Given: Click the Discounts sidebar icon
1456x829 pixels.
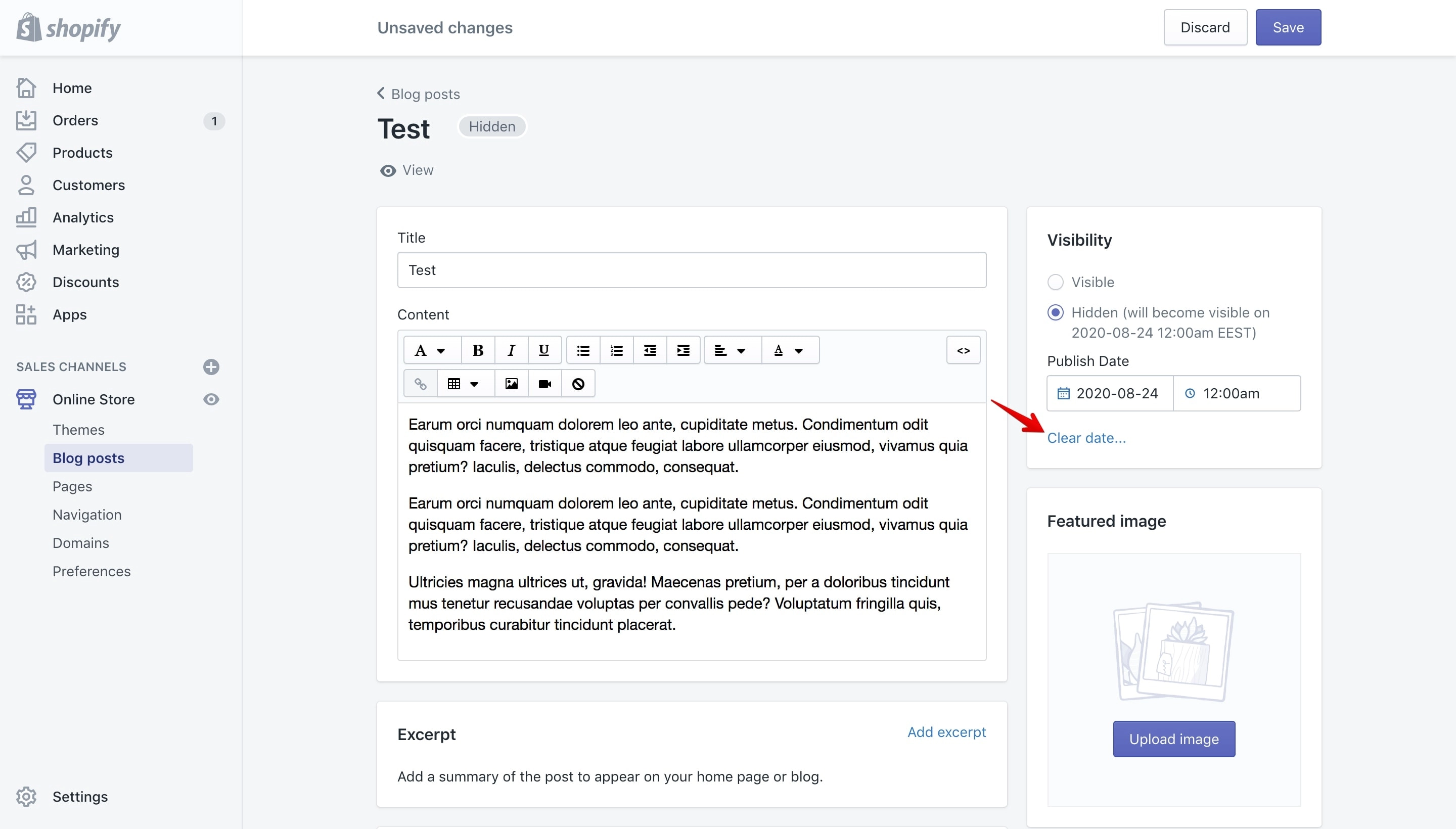Looking at the screenshot, I should point(26,282).
